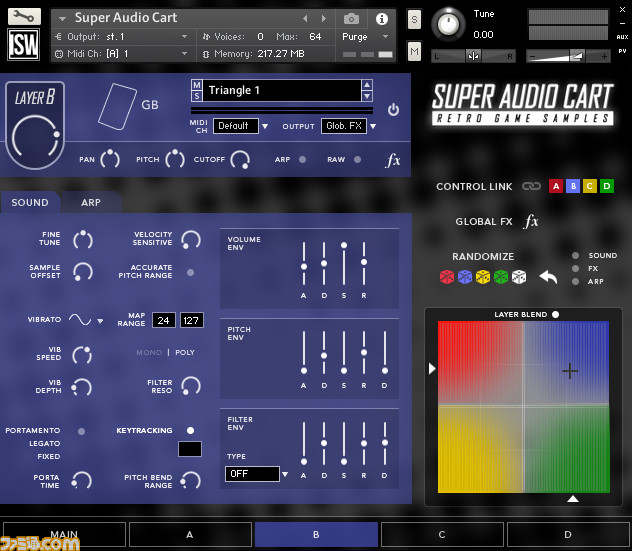Open the Output st. 1 dropdown

(x=184, y=37)
